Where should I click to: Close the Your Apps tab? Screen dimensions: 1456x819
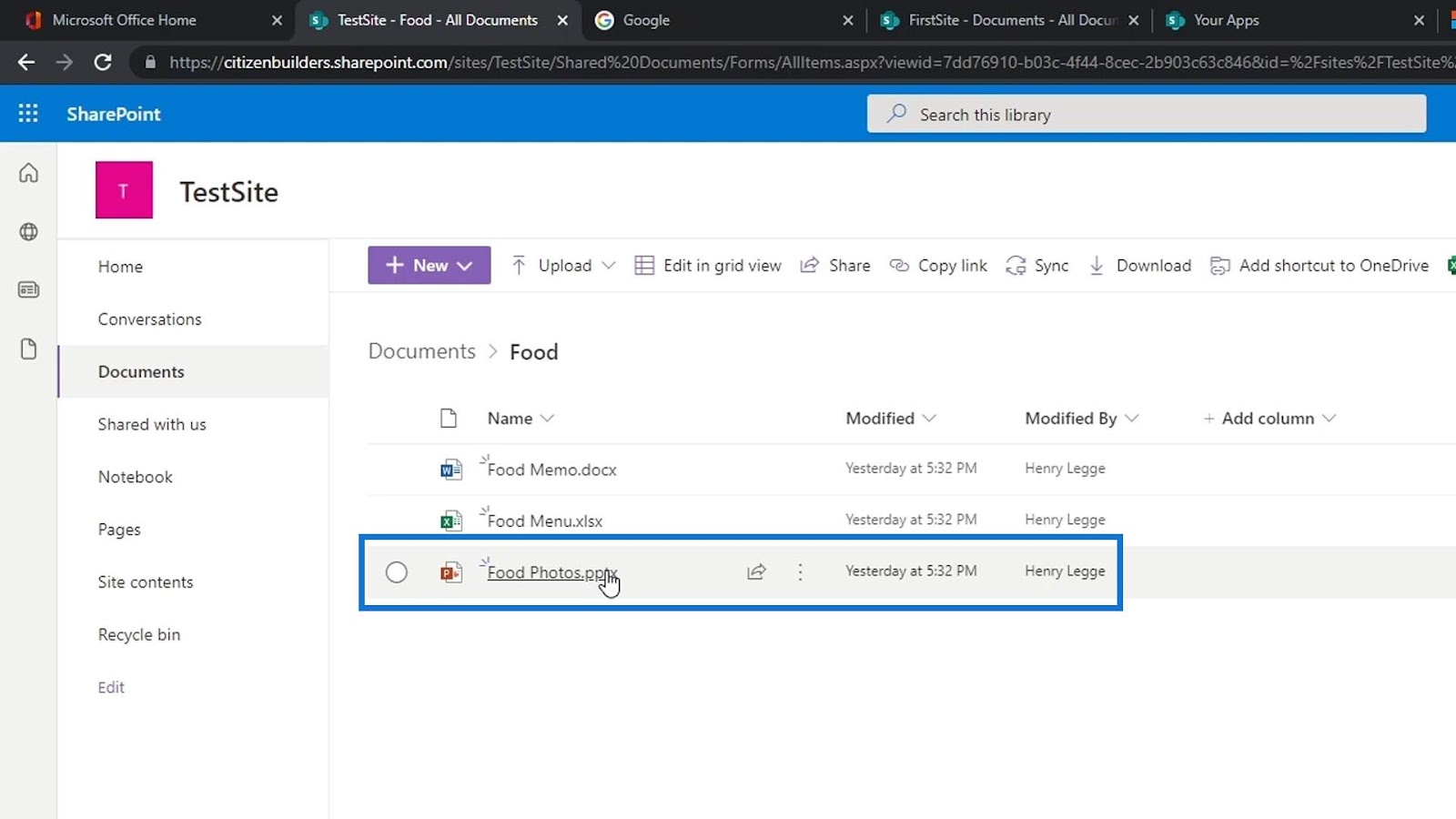coord(1419,20)
